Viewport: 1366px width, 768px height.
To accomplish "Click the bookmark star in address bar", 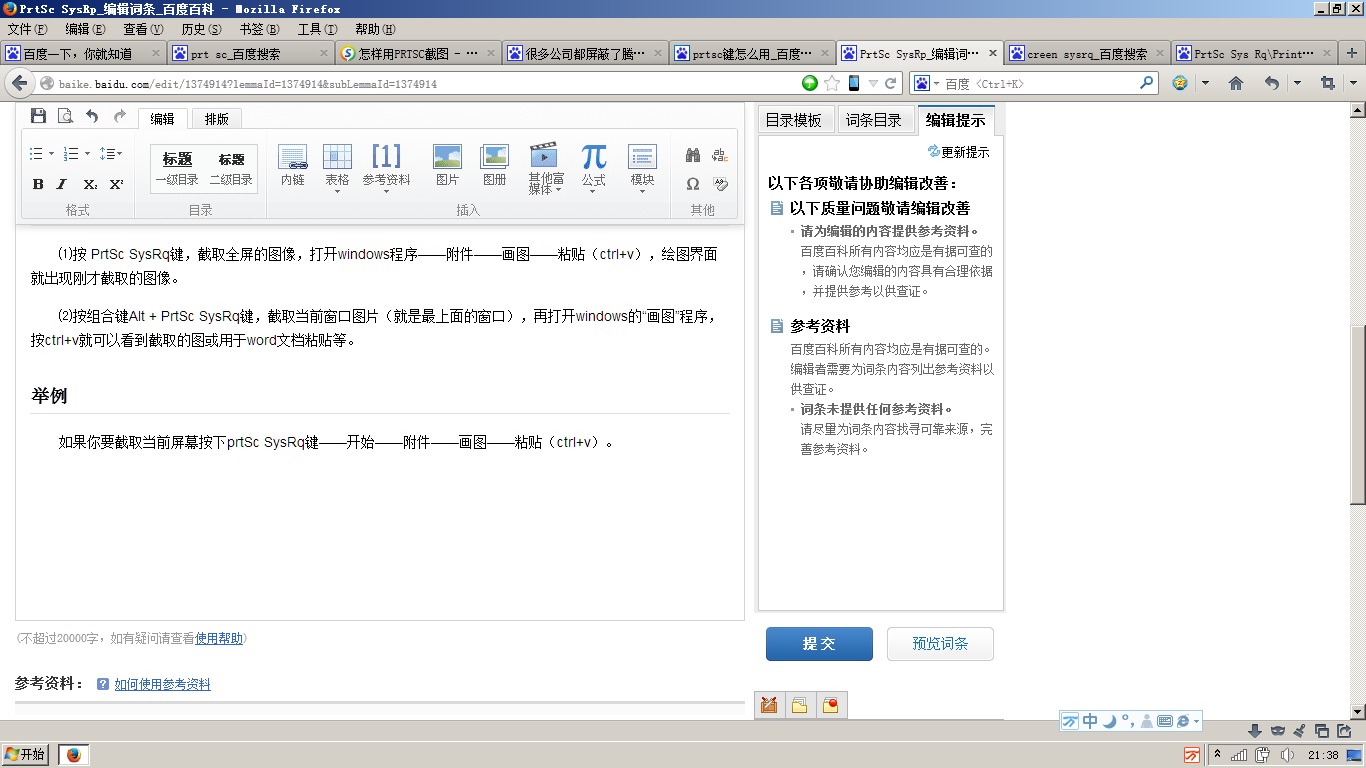I will click(x=832, y=83).
